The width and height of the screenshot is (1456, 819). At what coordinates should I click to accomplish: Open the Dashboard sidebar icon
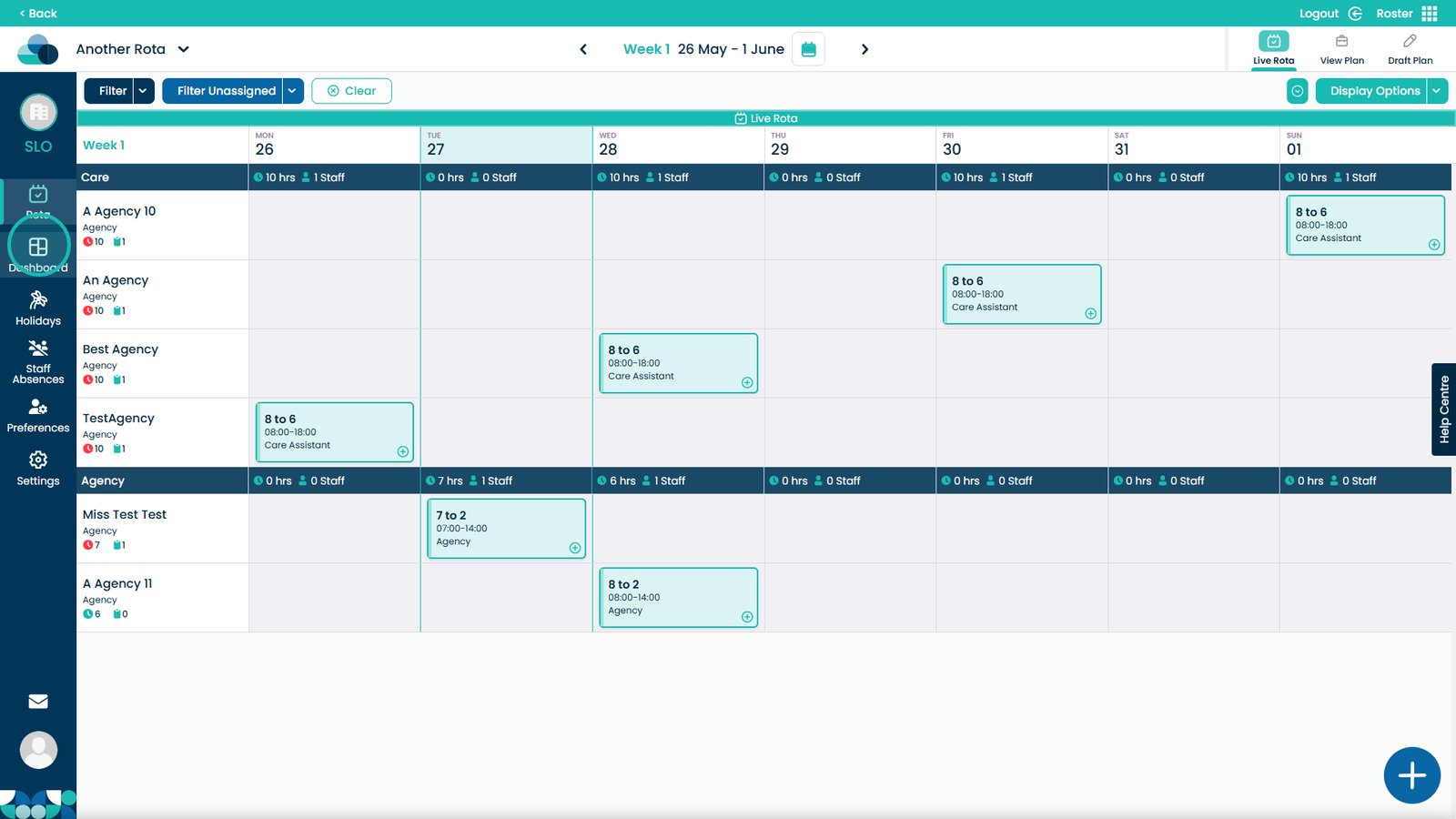tap(38, 248)
